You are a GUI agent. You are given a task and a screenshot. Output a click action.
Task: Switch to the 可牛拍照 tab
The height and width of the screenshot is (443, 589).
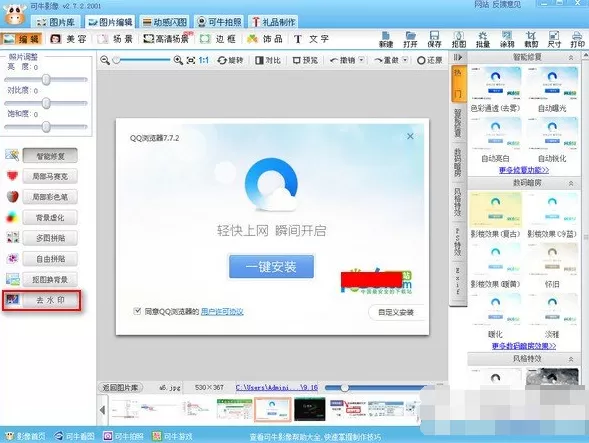[220, 22]
